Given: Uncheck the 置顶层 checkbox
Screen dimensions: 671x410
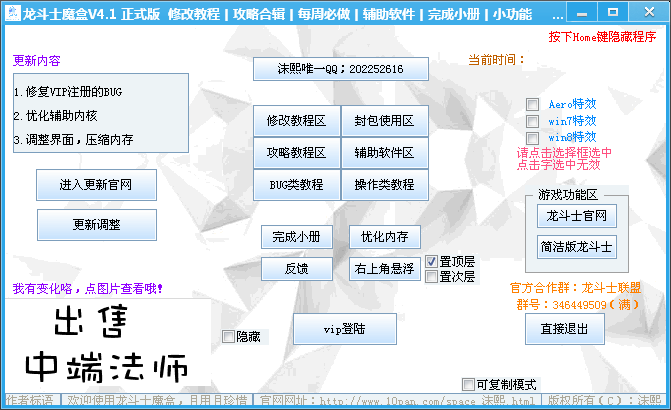Looking at the screenshot, I should [432, 261].
